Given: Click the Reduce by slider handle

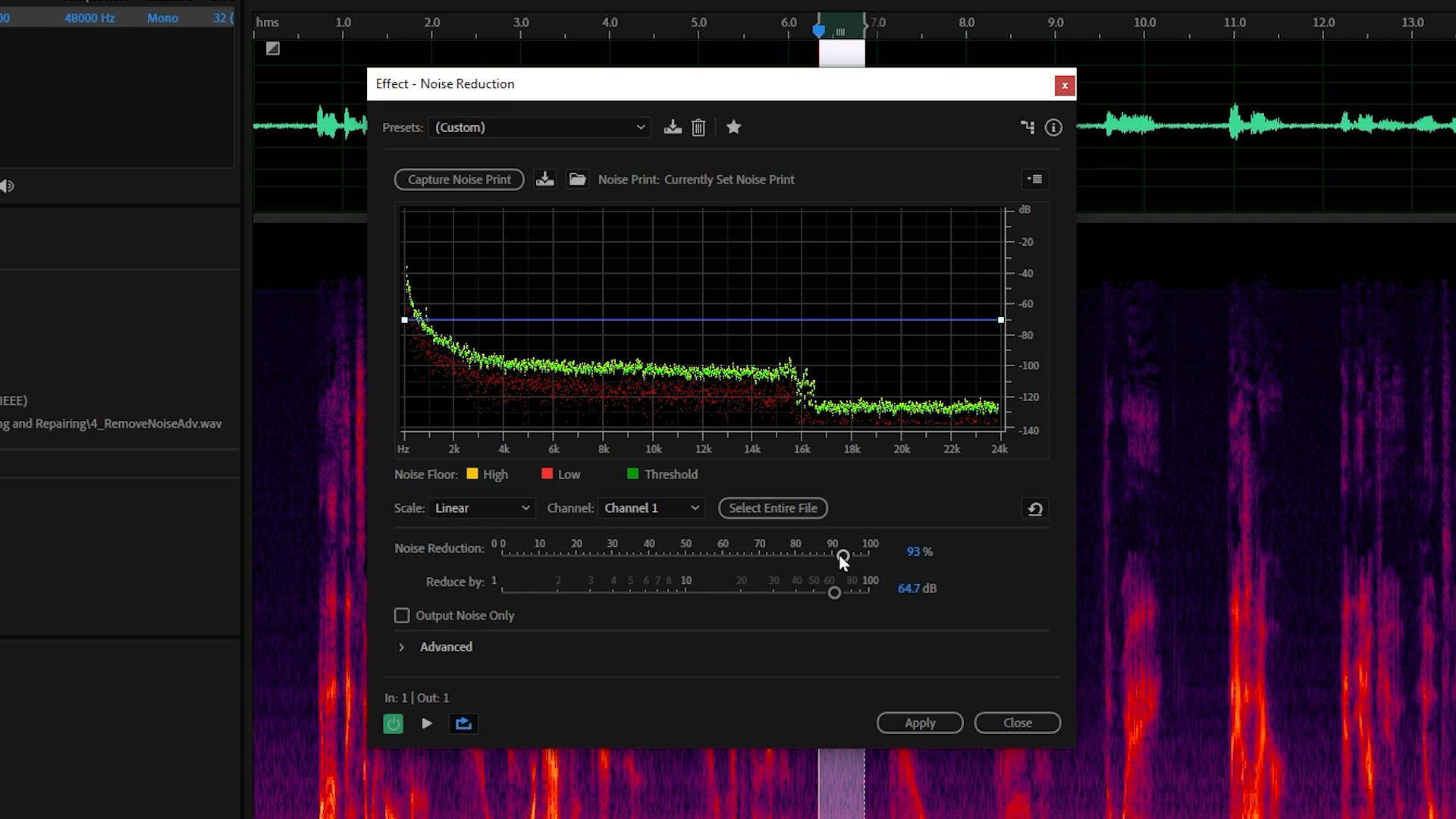Looking at the screenshot, I should point(834,593).
